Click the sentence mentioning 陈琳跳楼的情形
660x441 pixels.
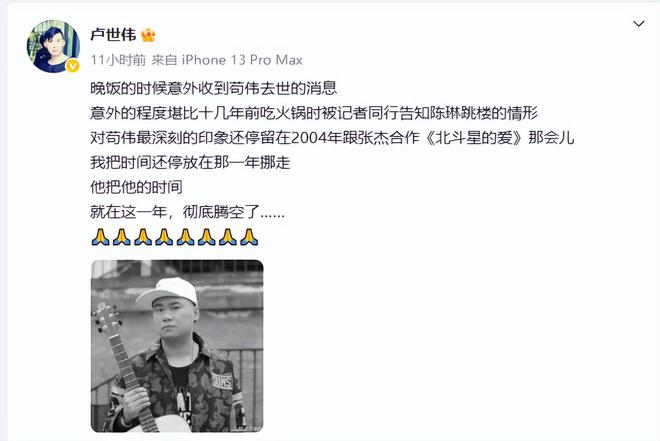coord(314,113)
